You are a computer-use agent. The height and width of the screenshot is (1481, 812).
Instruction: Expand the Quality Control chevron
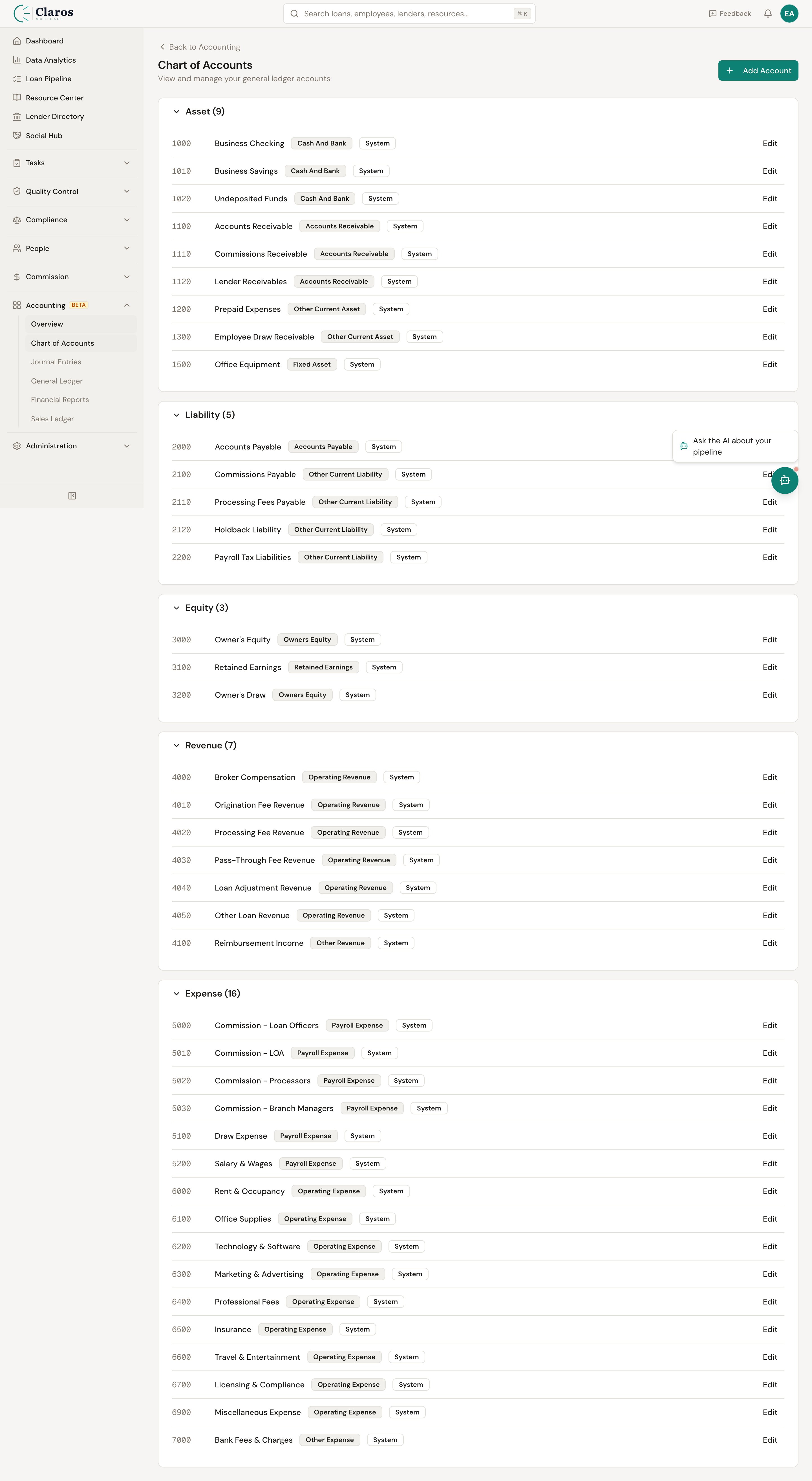(x=126, y=191)
